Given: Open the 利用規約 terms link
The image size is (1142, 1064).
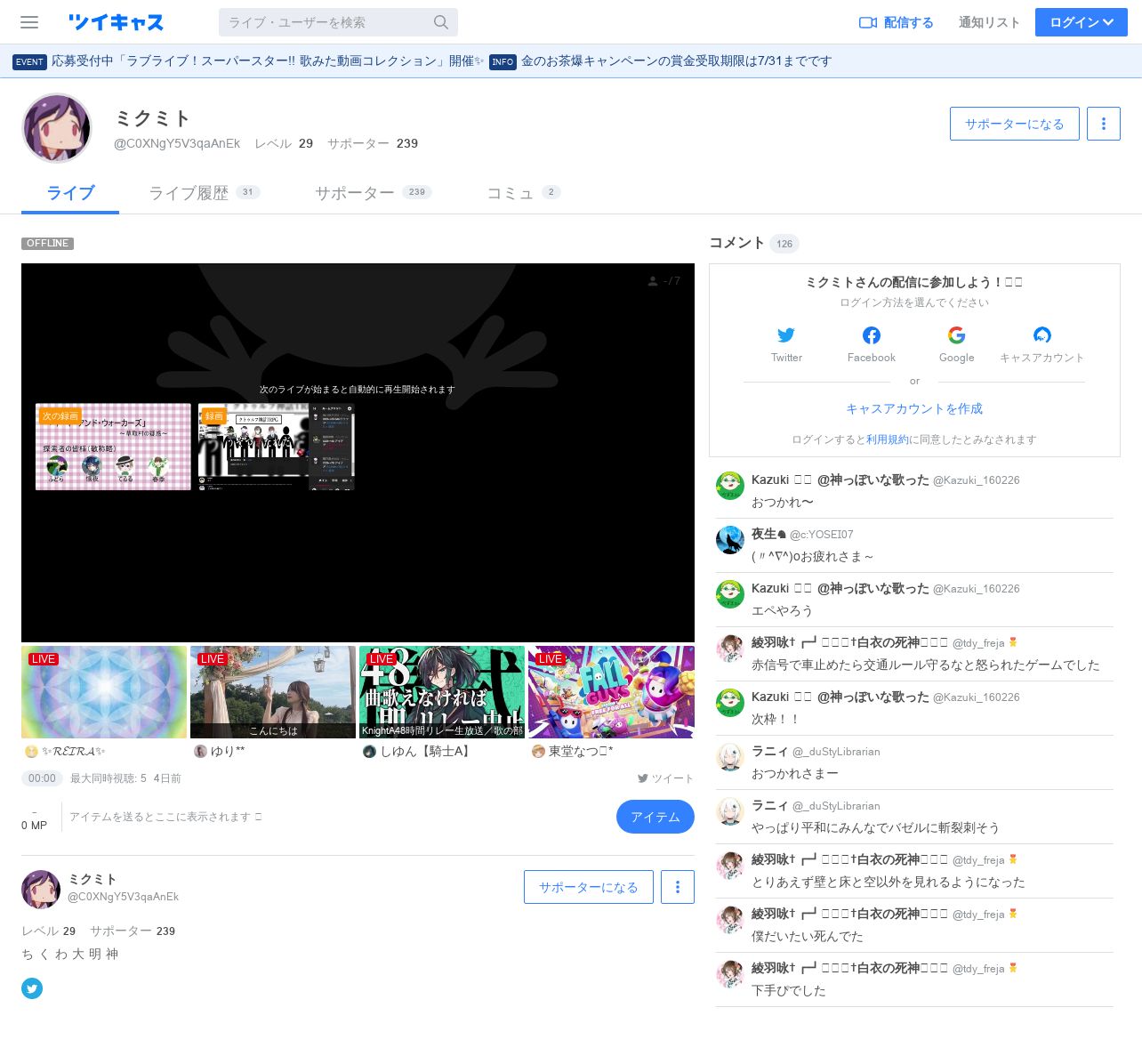Looking at the screenshot, I should point(888,439).
